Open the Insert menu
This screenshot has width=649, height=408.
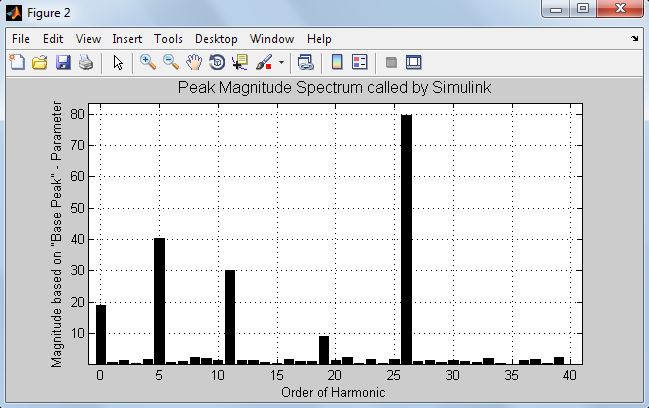pyautogui.click(x=127, y=39)
